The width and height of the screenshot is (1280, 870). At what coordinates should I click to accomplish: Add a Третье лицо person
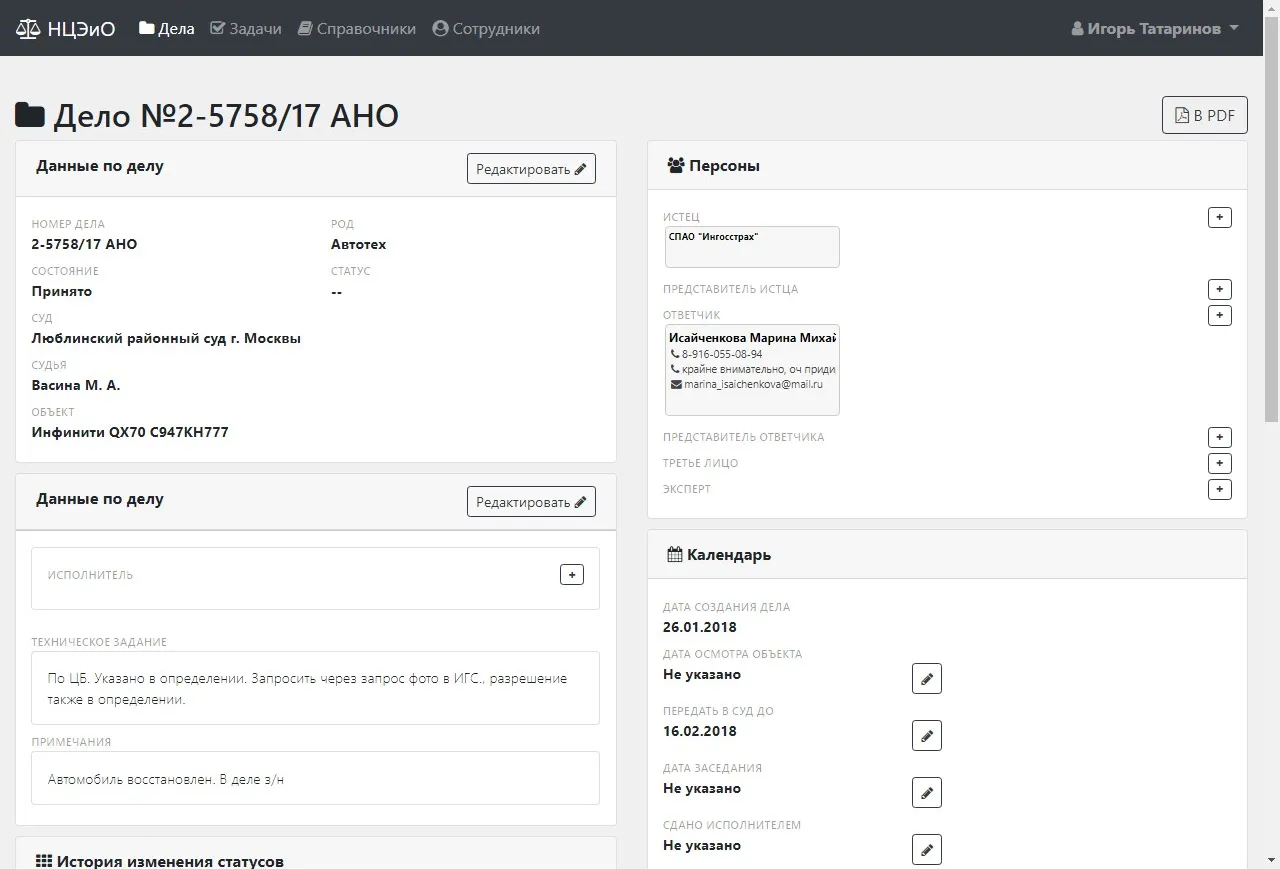pos(1219,463)
